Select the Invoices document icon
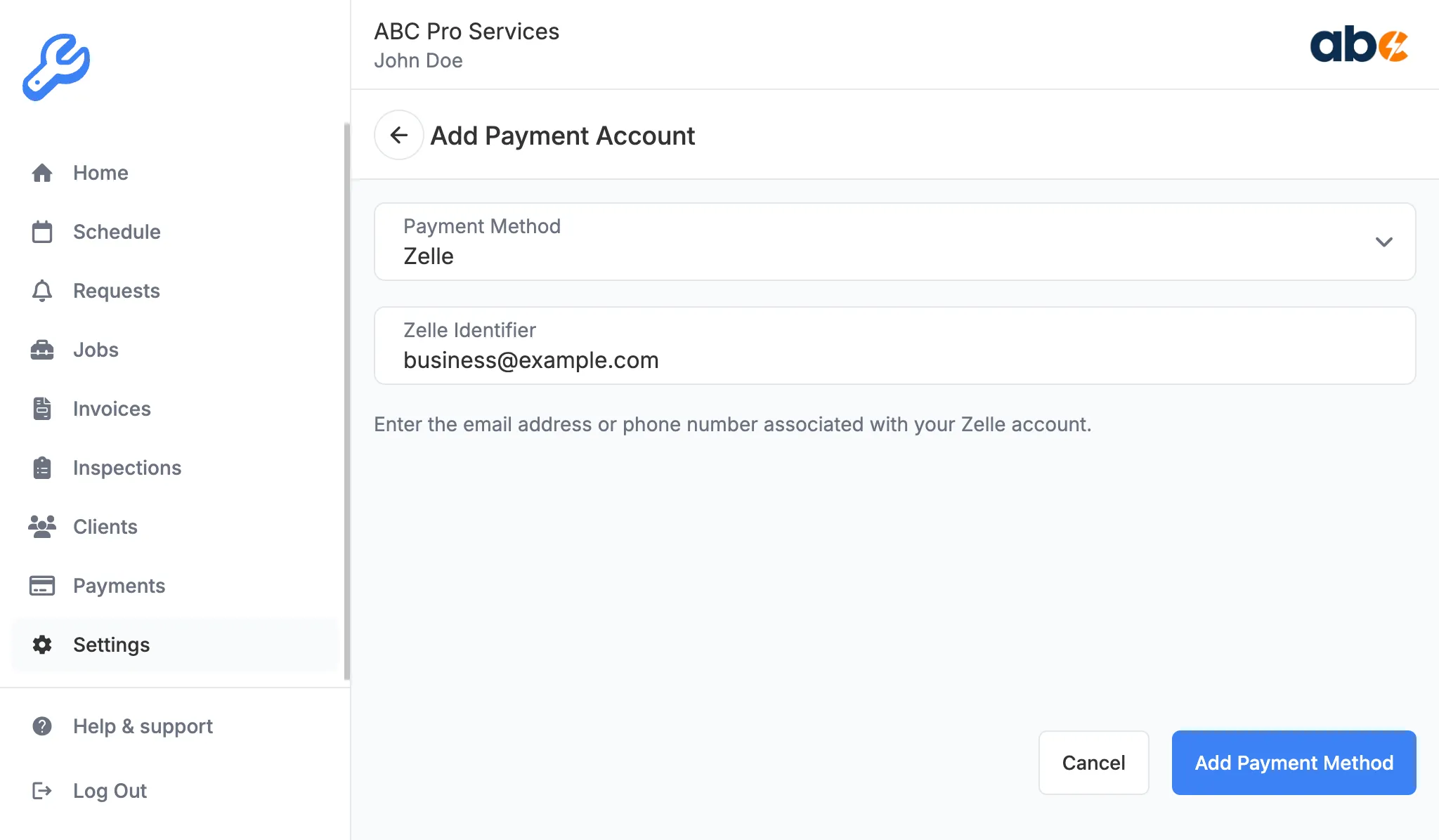The width and height of the screenshot is (1439, 840). (x=43, y=409)
